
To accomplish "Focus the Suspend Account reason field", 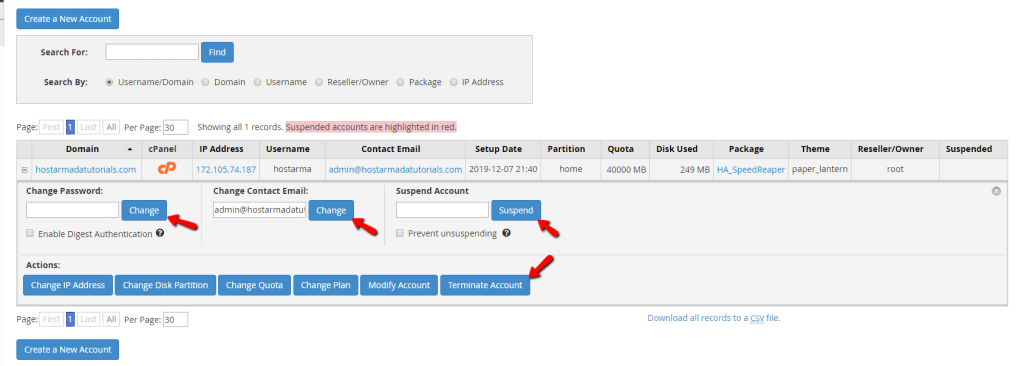I will tap(442, 210).
